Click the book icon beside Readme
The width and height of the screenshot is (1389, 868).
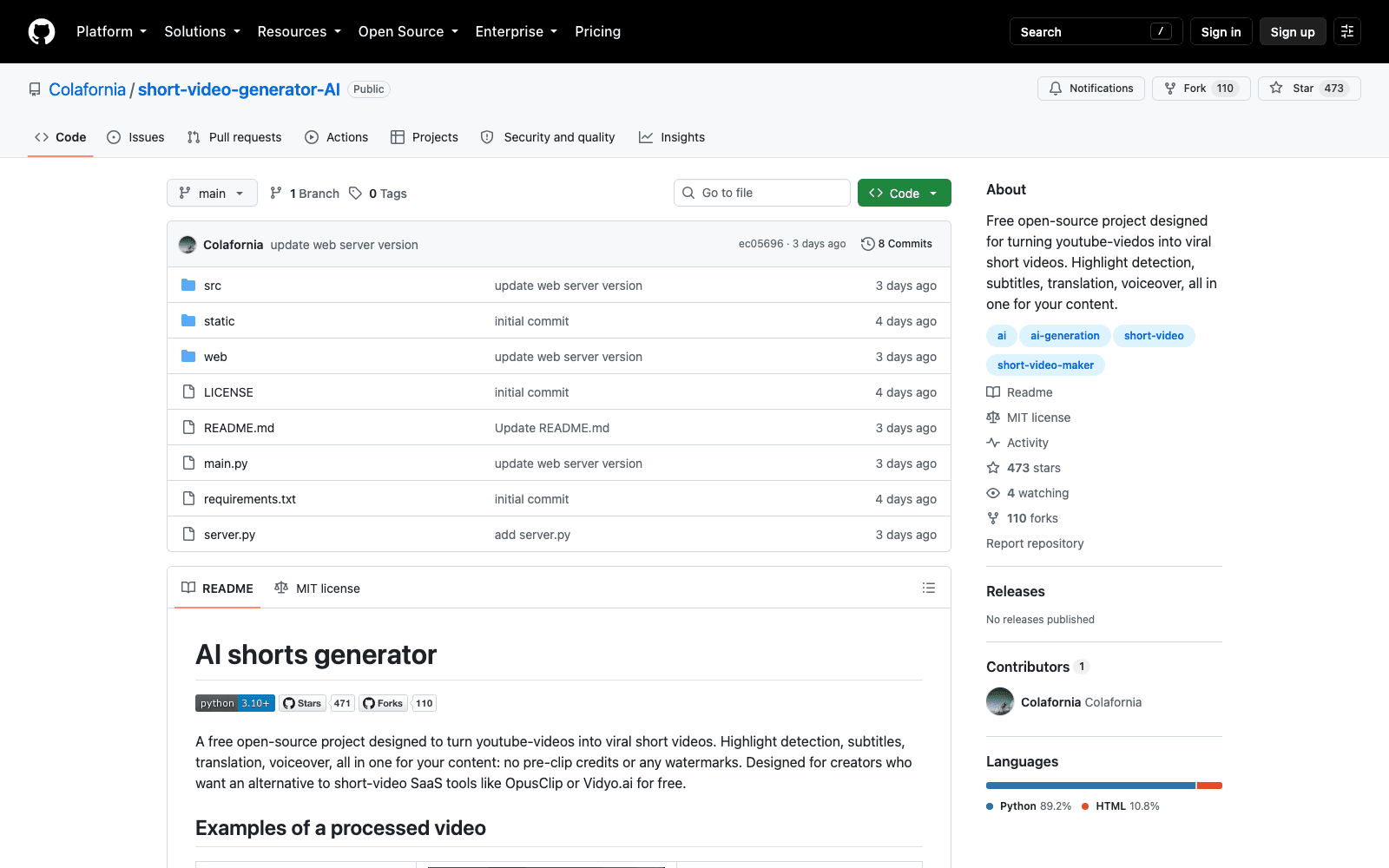993,392
